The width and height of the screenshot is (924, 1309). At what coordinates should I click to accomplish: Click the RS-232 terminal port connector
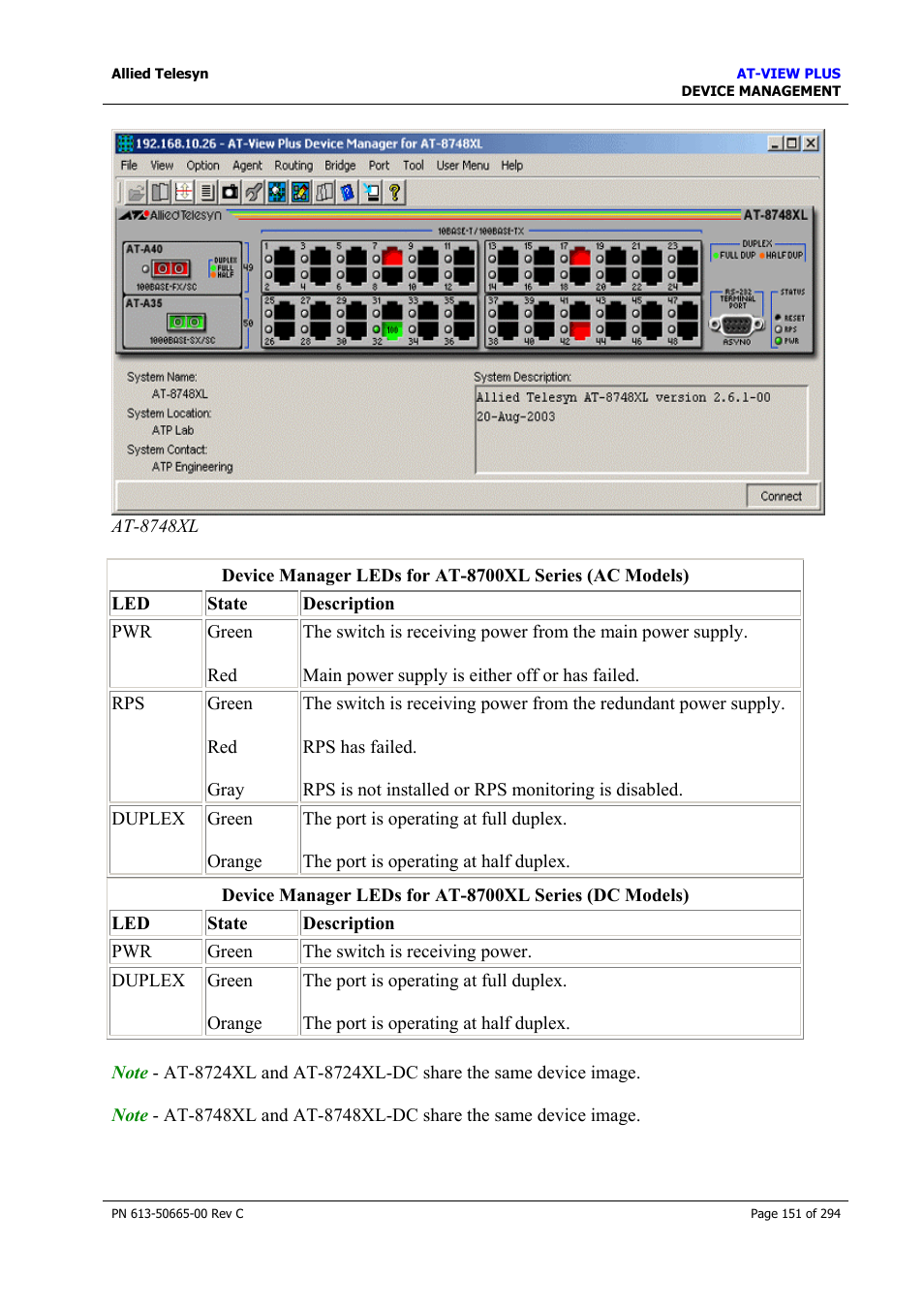pos(737,325)
